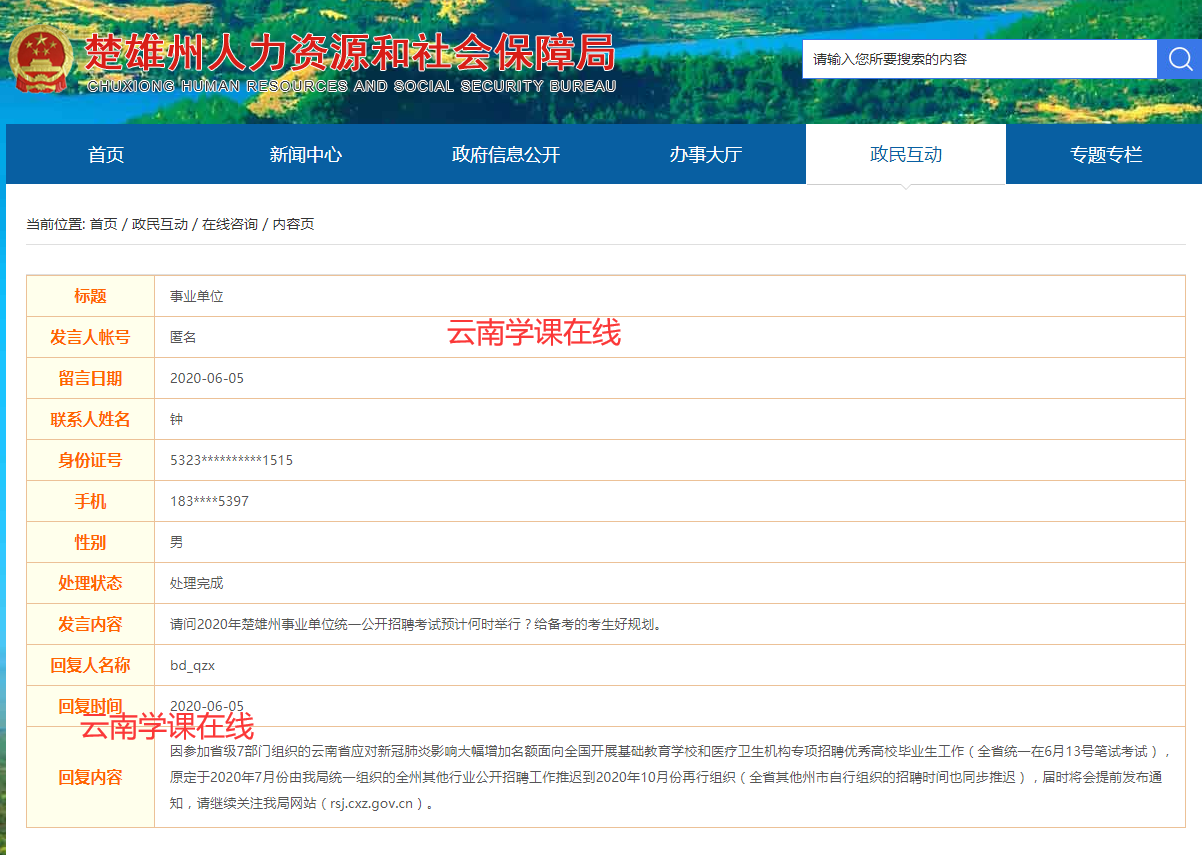The height and width of the screenshot is (855, 1202).
Task: Click the 联系人姓名 row label
Action: (x=90, y=419)
